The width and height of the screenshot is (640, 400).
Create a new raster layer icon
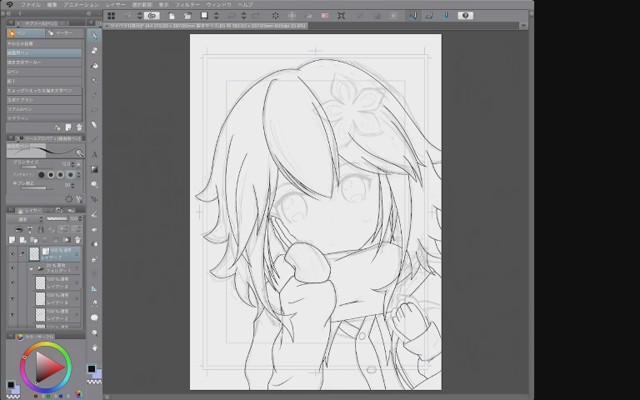(12, 240)
